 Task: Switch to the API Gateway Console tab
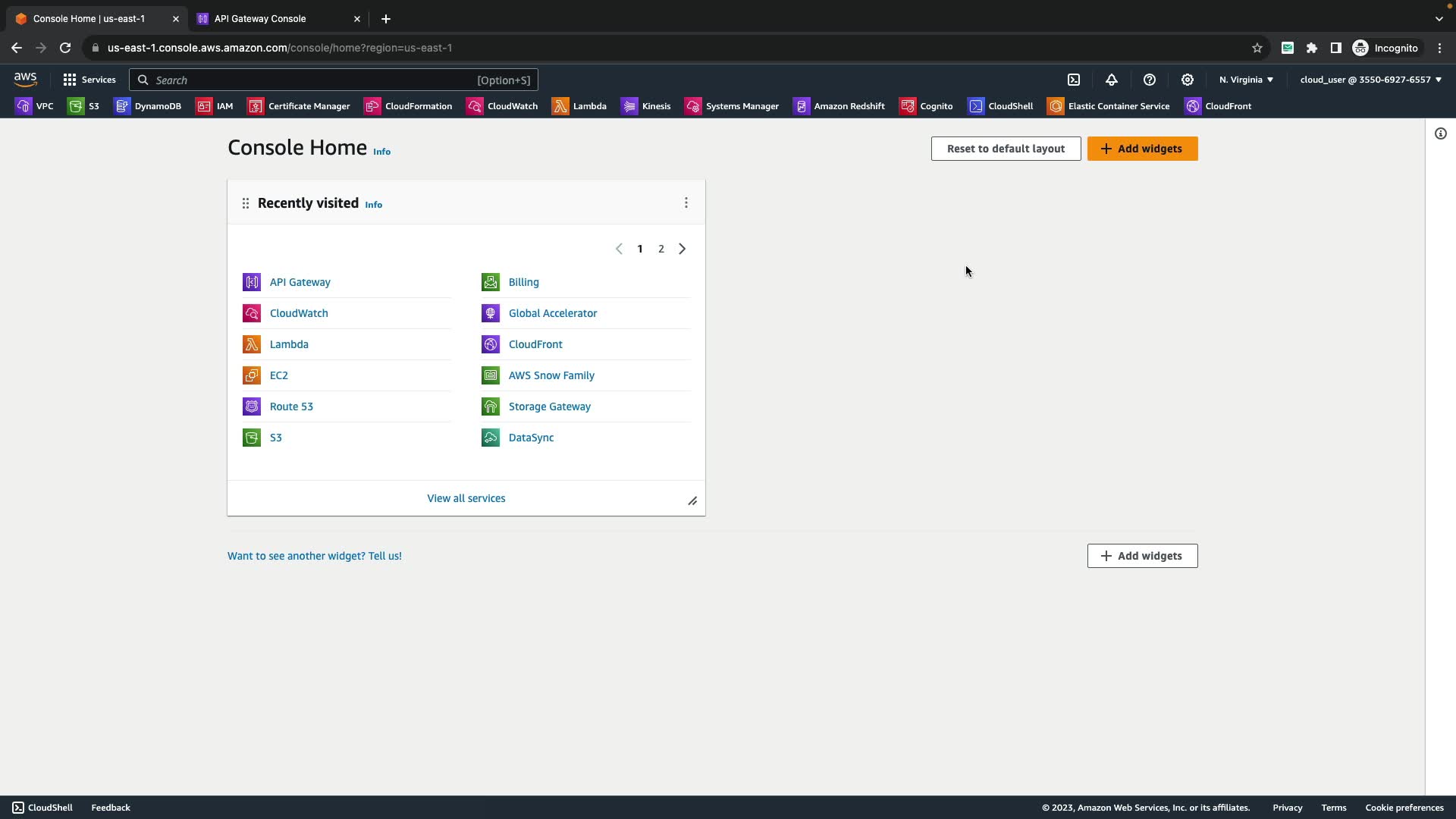[x=260, y=19]
